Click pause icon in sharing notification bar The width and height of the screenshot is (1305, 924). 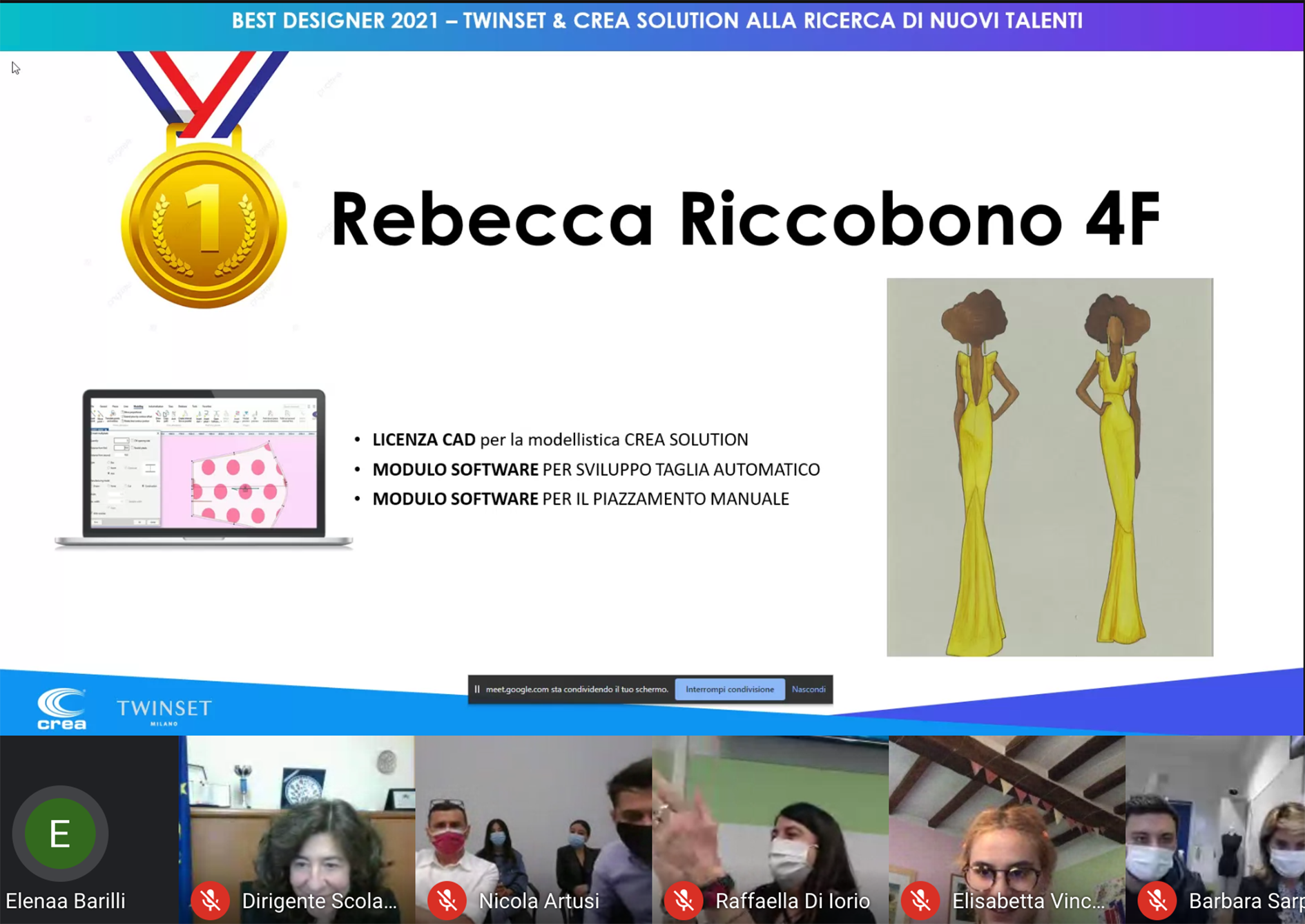point(477,689)
